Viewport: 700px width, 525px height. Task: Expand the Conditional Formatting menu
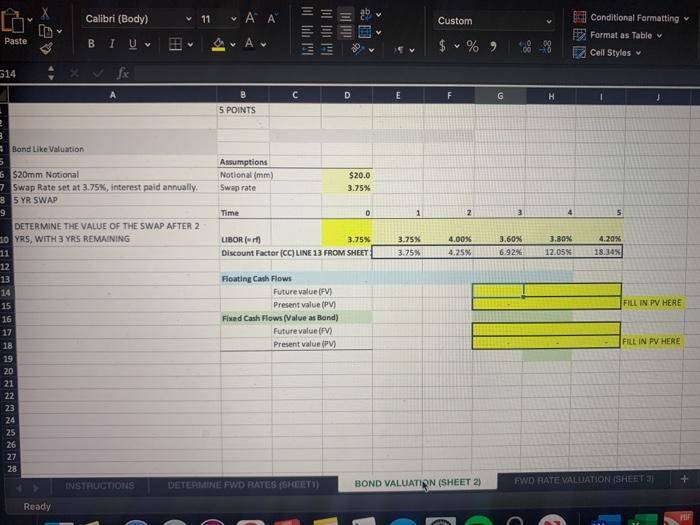[x=686, y=18]
